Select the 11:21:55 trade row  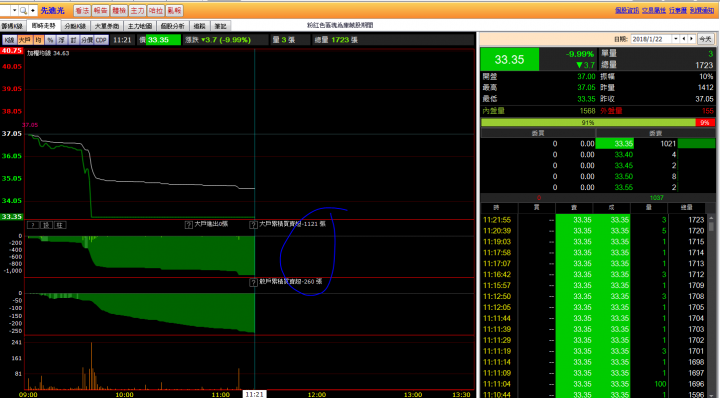[594, 220]
